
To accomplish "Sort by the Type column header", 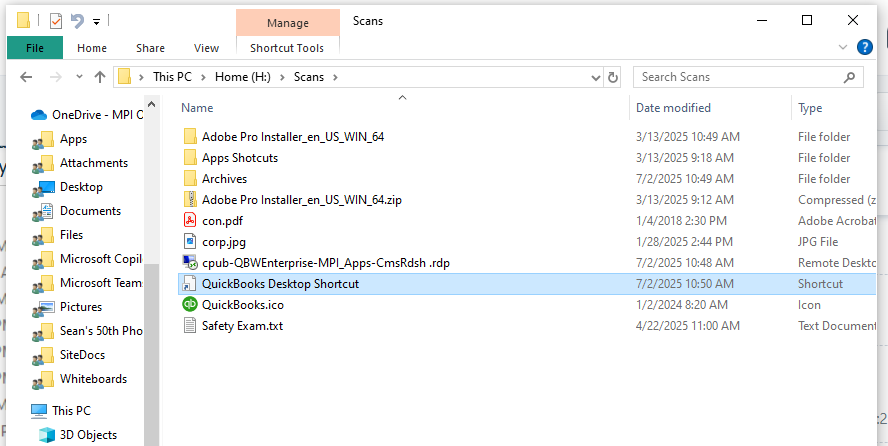I will pyautogui.click(x=810, y=108).
